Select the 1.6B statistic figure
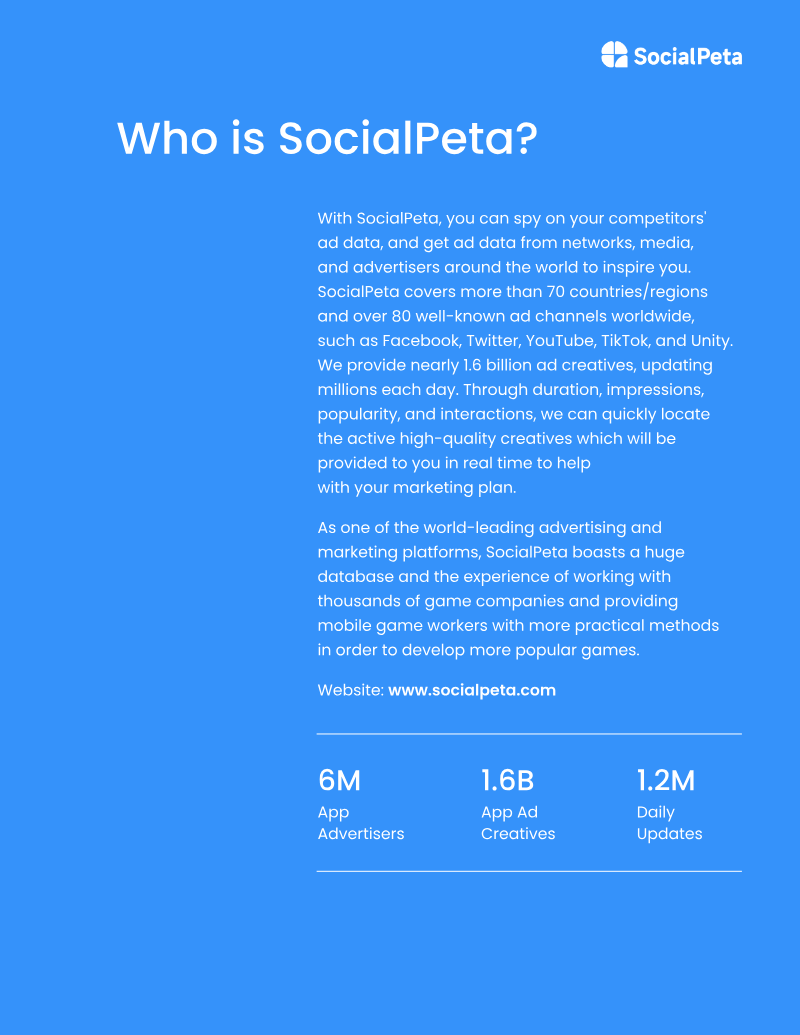This screenshot has width=800, height=1035. pos(507,780)
